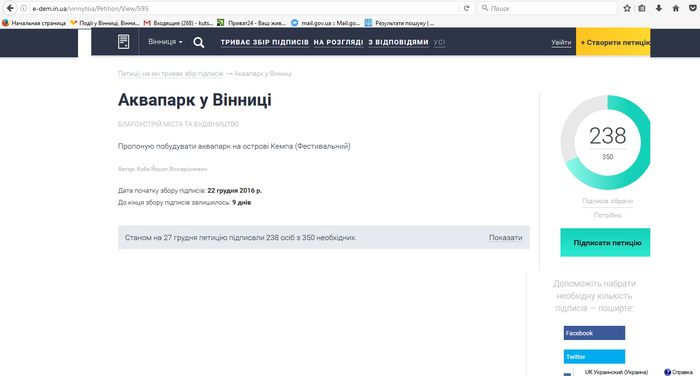This screenshot has height=376, width=700.
Task: Open the bookmarks list icon
Action: [642, 8]
